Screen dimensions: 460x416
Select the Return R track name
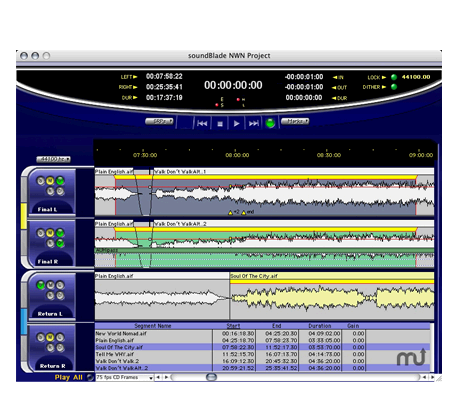point(53,366)
